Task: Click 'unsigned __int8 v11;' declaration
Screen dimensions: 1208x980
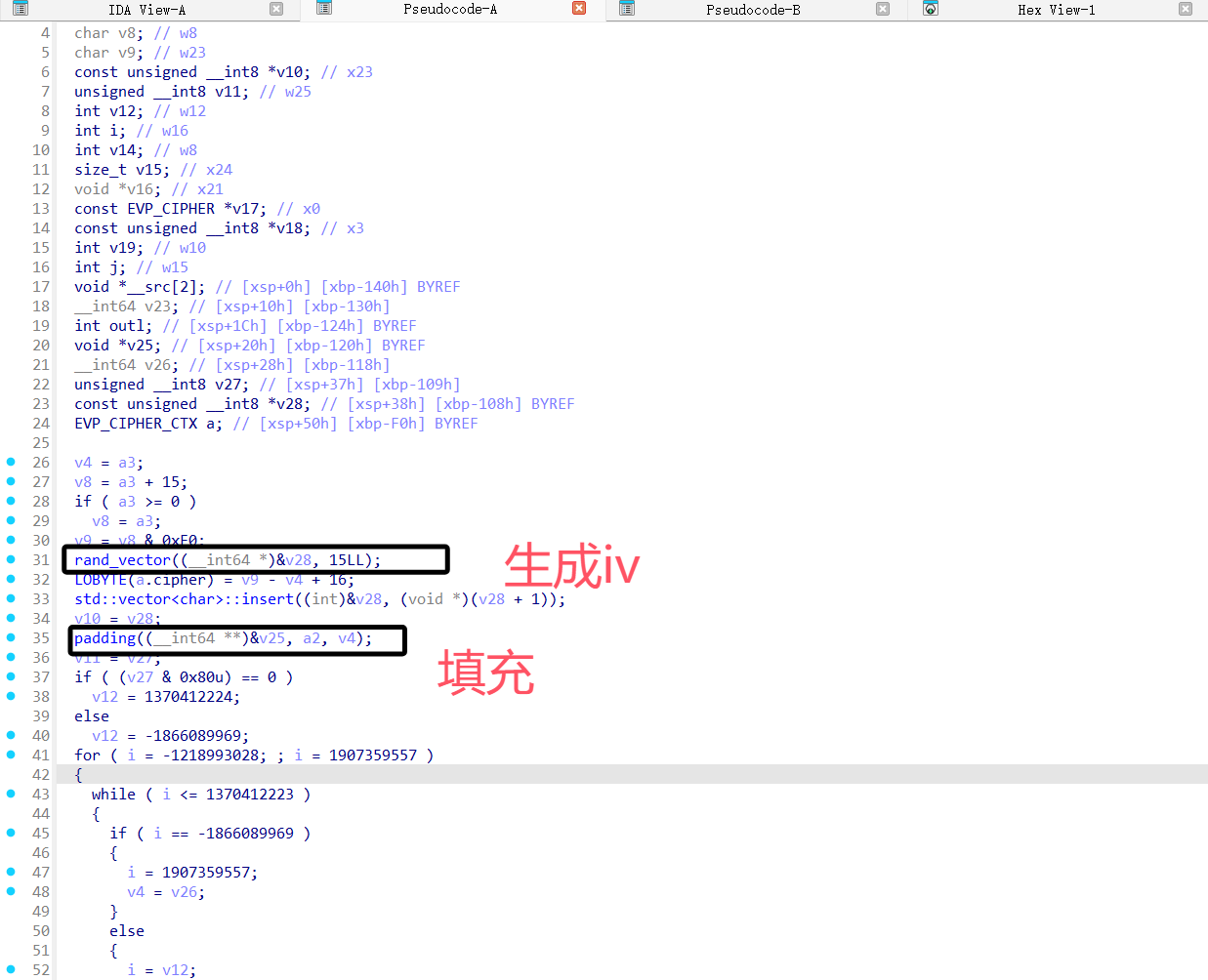Action: point(162,92)
